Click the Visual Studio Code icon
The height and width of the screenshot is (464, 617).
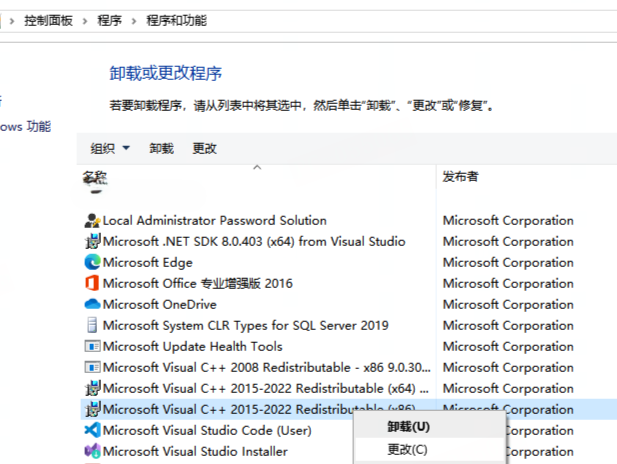(92, 430)
